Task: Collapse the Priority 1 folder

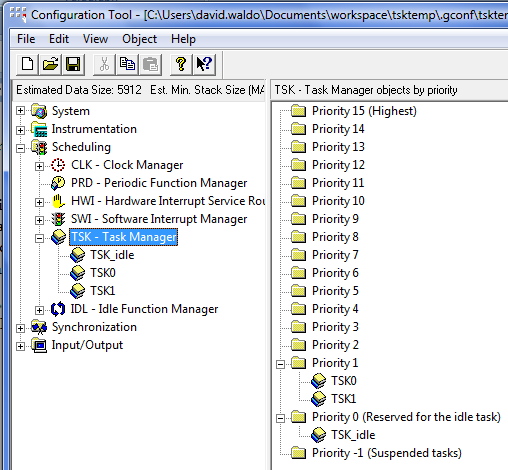Action: point(281,364)
